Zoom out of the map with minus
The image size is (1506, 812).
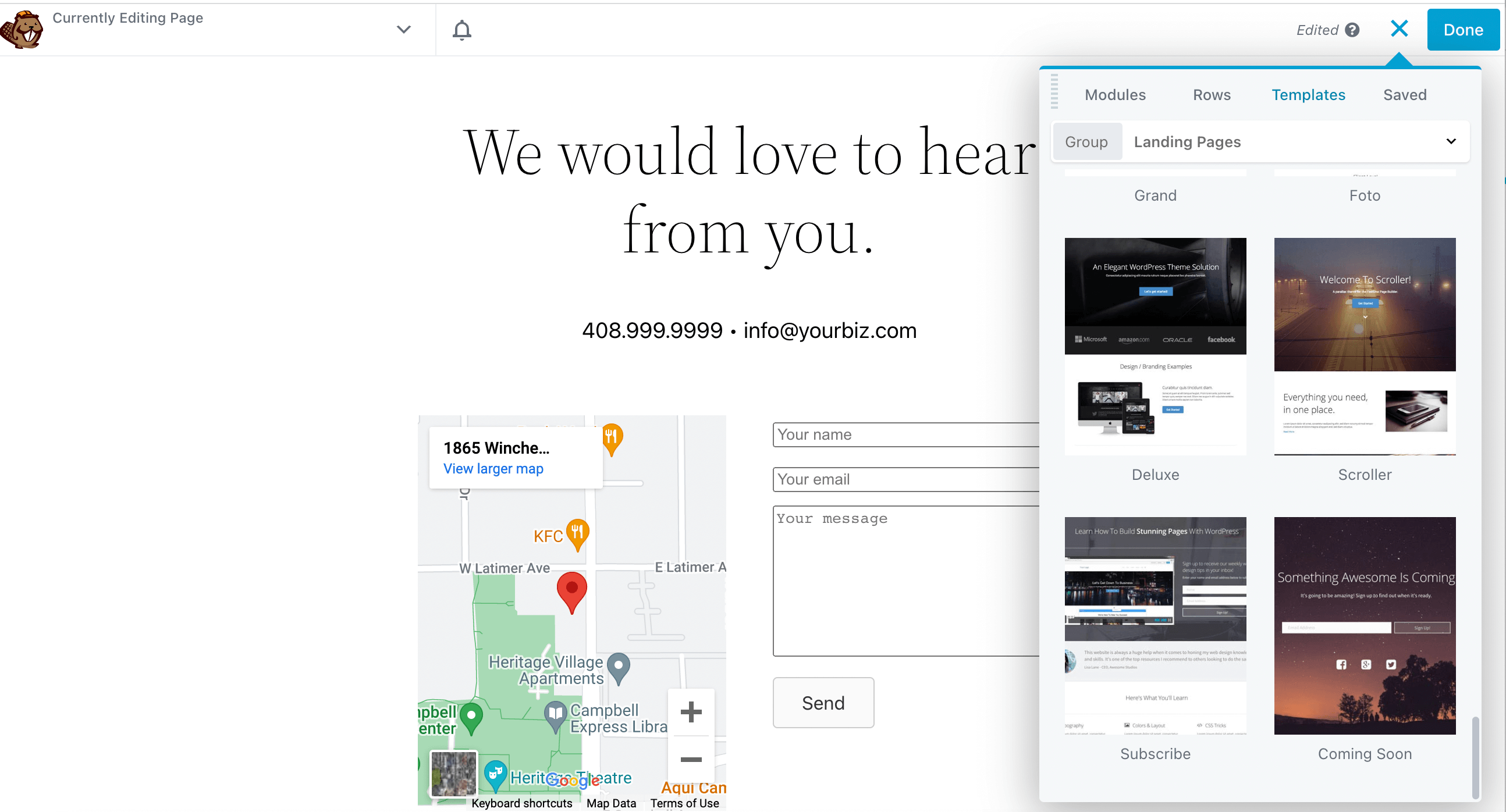click(691, 759)
